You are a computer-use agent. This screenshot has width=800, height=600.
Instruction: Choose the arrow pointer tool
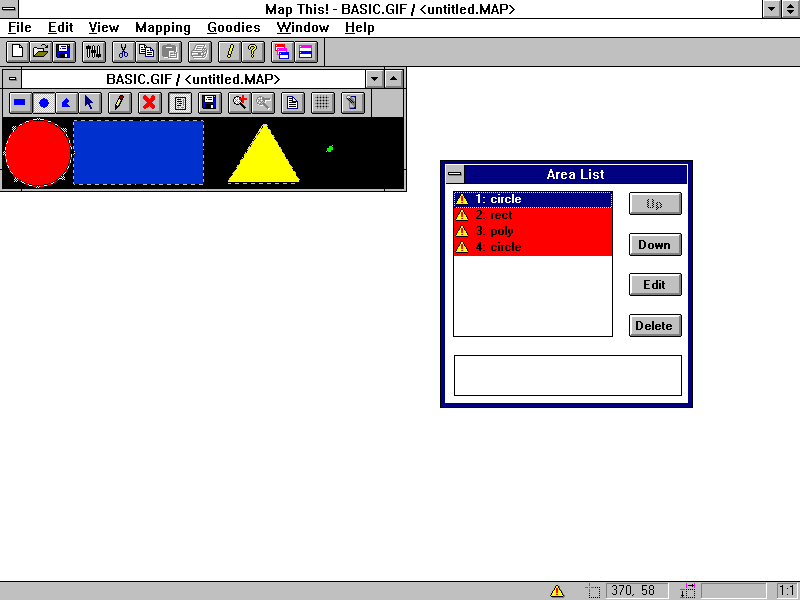(x=89, y=102)
